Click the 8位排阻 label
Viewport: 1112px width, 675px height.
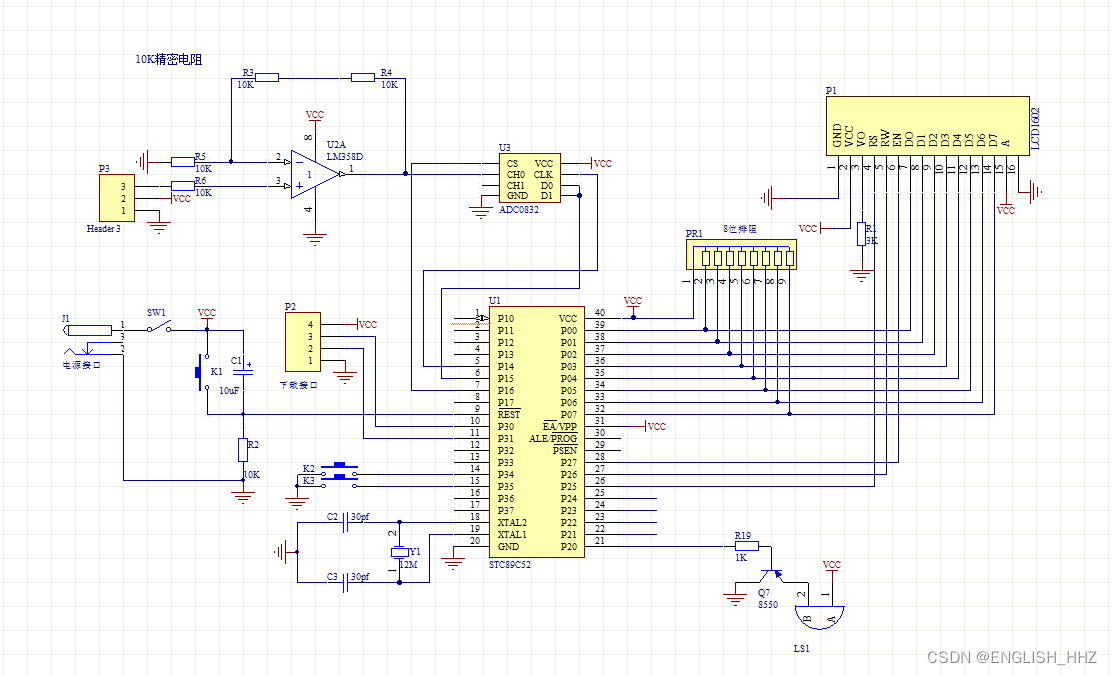click(x=740, y=229)
